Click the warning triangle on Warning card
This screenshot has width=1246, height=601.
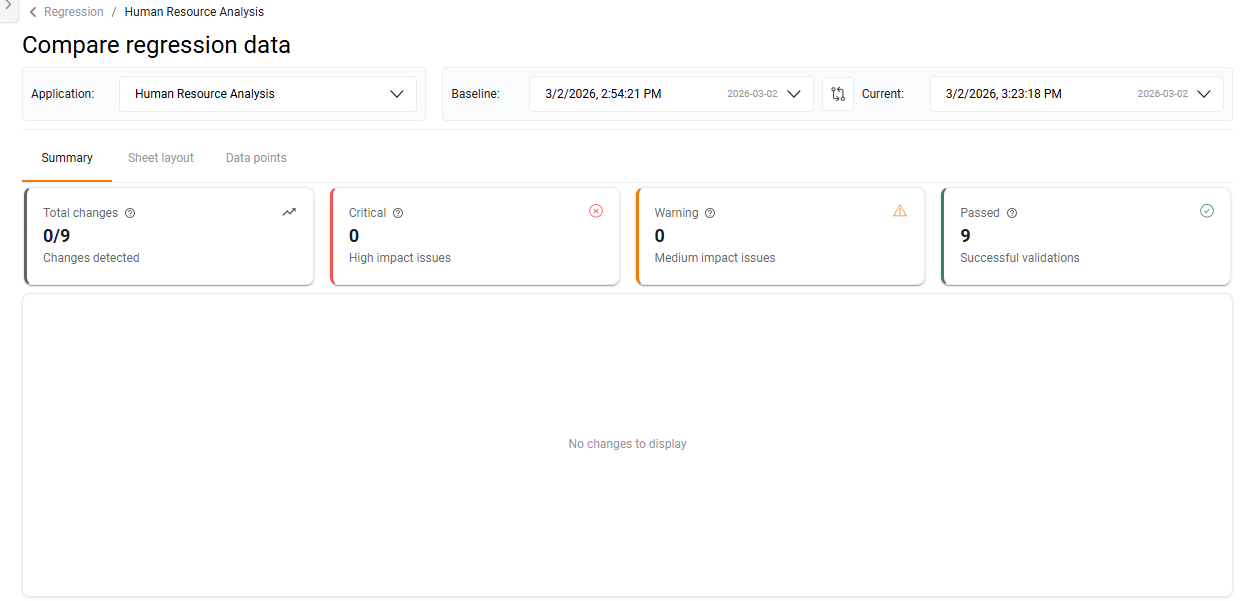coord(900,211)
